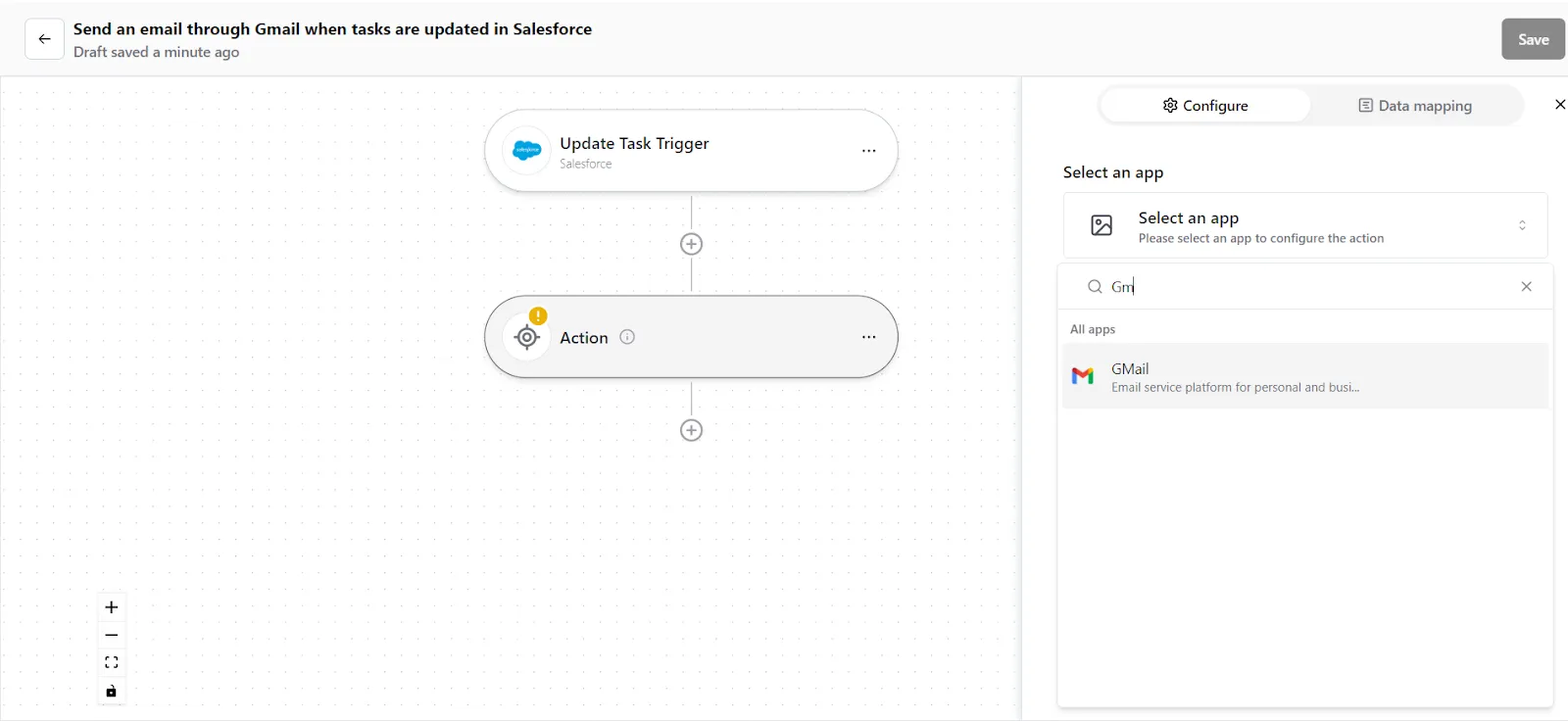
Task: Go back using the arrow button
Action: click(x=44, y=39)
